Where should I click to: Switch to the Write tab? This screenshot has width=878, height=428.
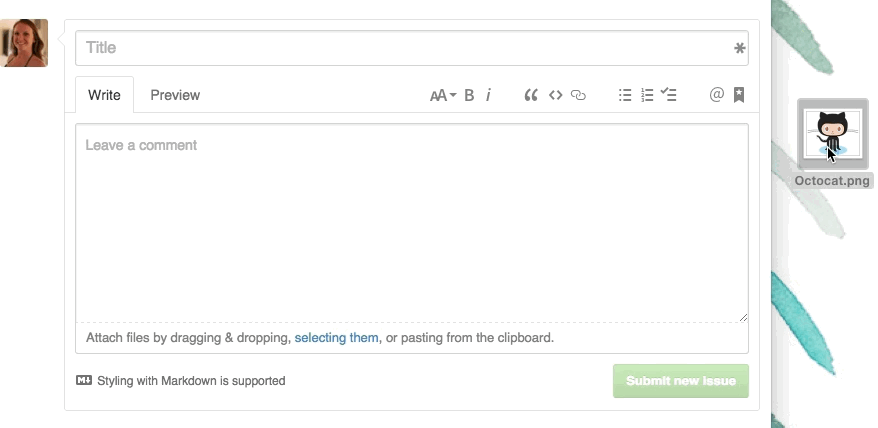[x=104, y=96]
